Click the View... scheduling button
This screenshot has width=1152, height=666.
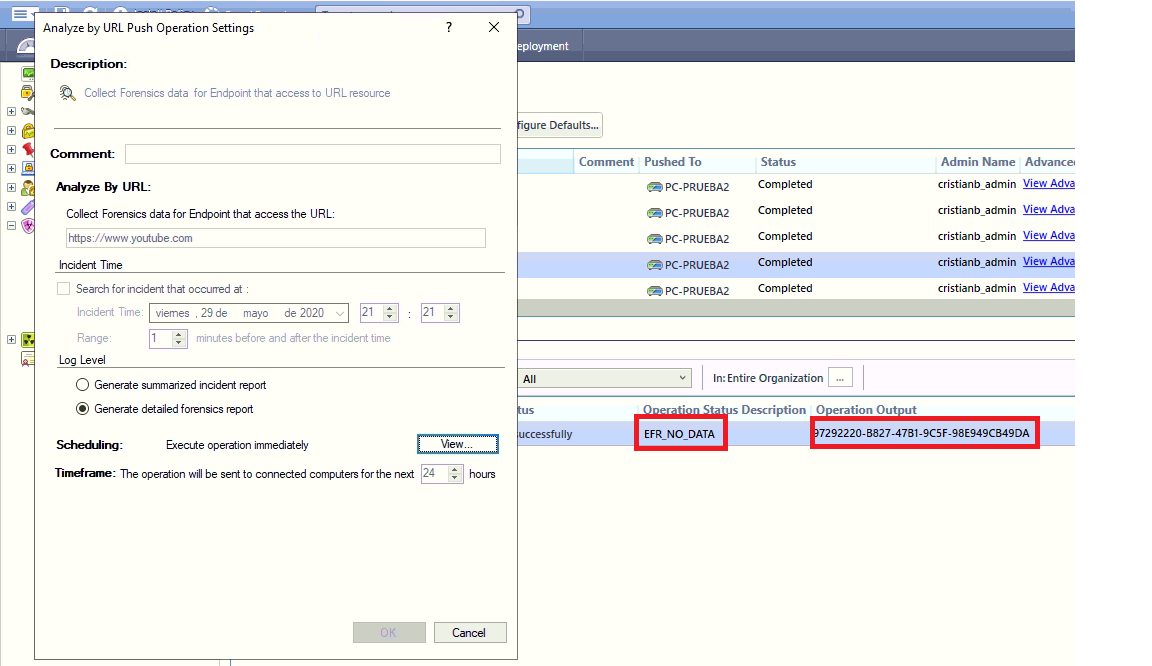point(458,444)
